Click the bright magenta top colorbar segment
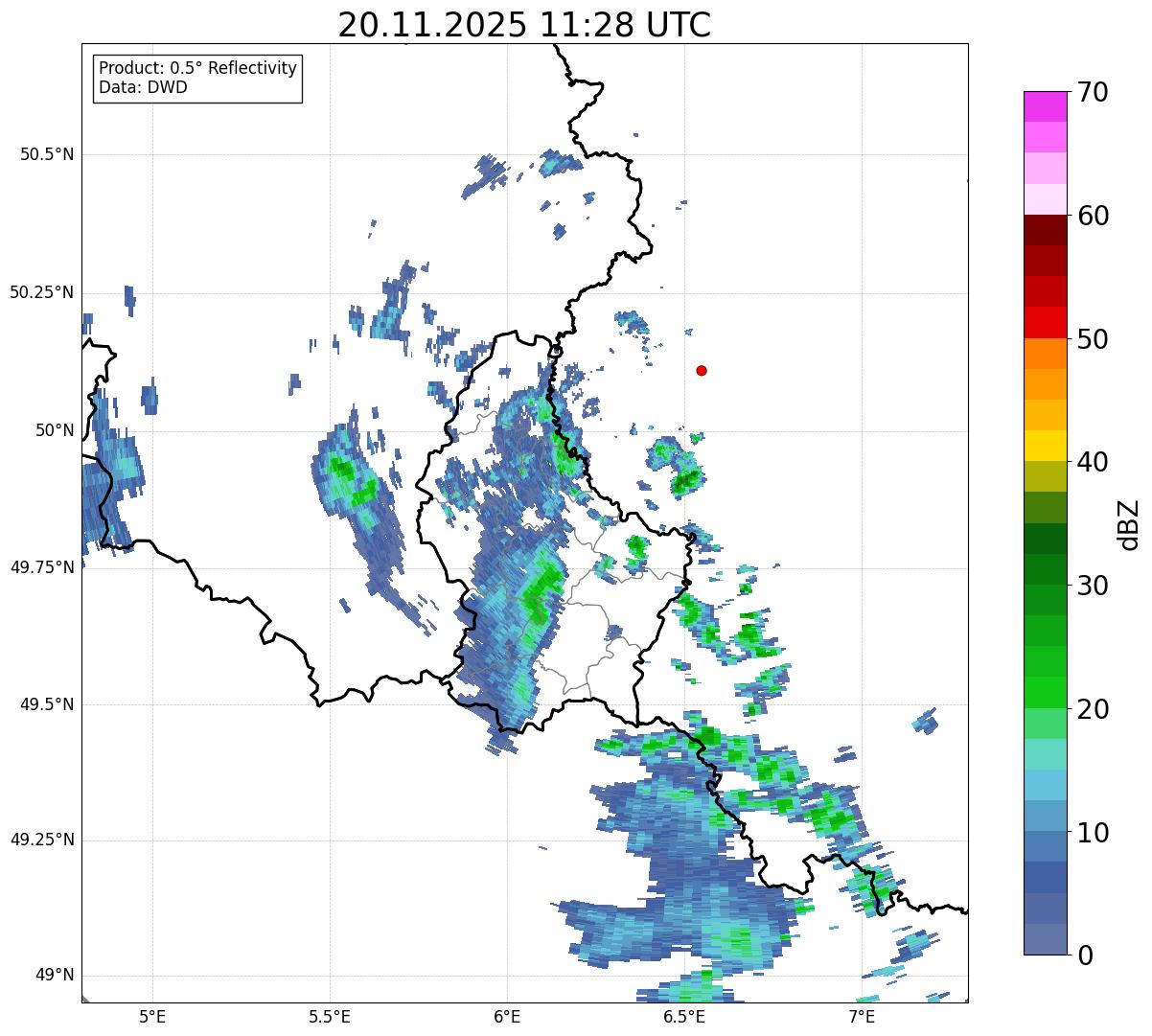Image resolution: width=1152 pixels, height=1036 pixels. point(1045,106)
